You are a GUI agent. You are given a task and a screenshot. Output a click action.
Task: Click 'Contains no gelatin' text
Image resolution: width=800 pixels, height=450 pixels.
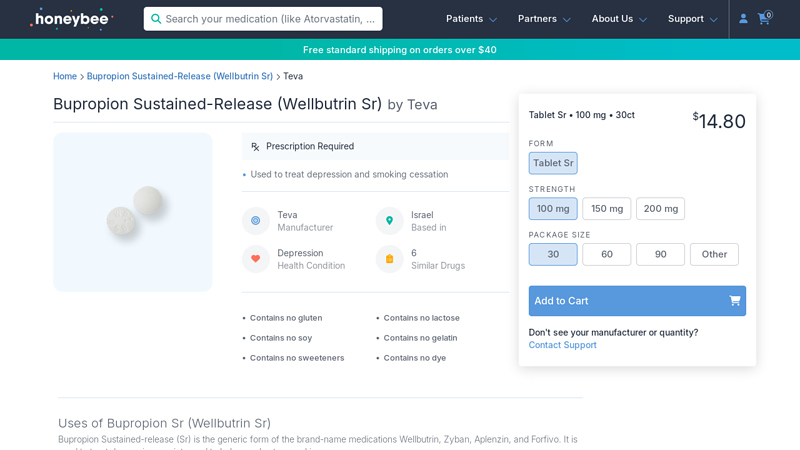pos(420,338)
